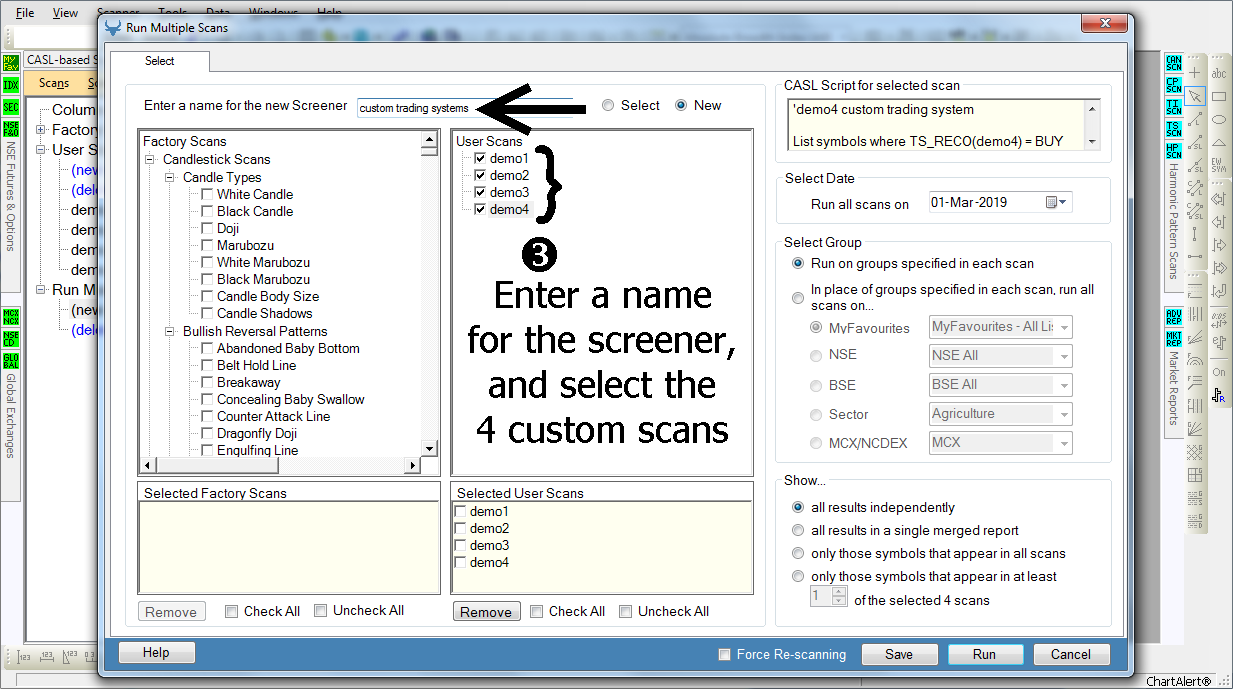Image resolution: width=1233 pixels, height=689 pixels.
Task: Click the Cancel button
Action: click(x=1070, y=654)
